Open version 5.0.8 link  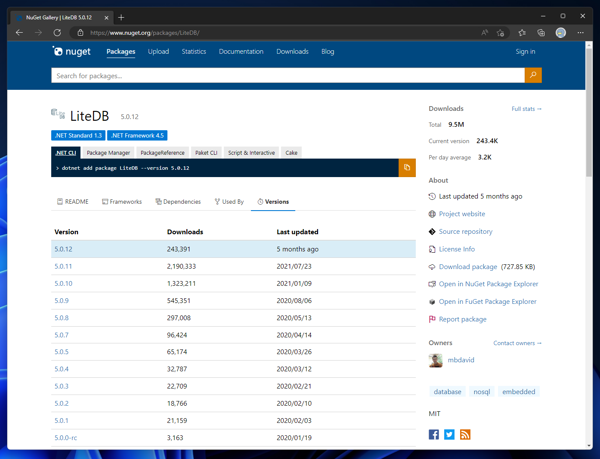click(x=61, y=318)
